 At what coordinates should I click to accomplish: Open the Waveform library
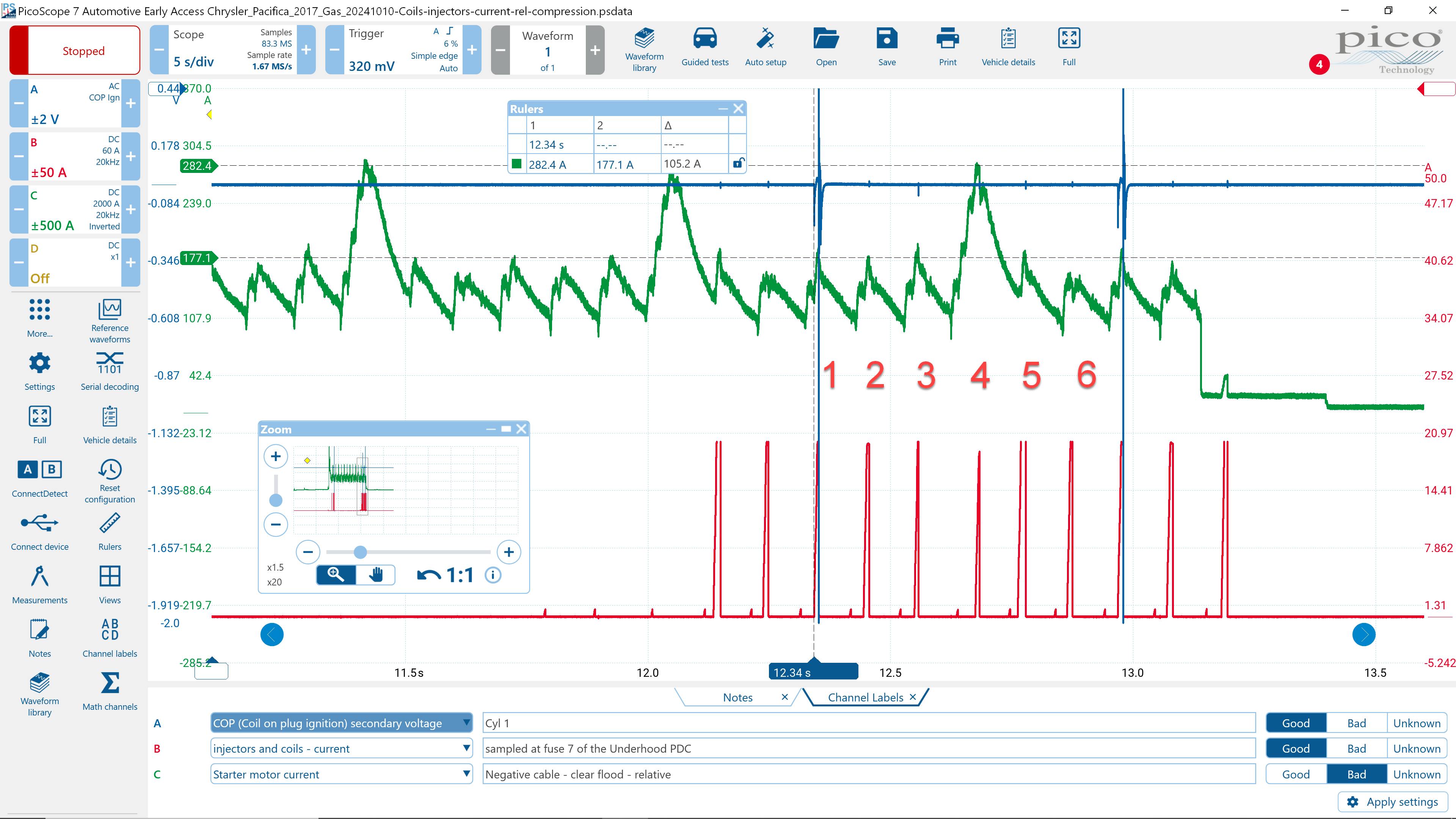(x=644, y=48)
